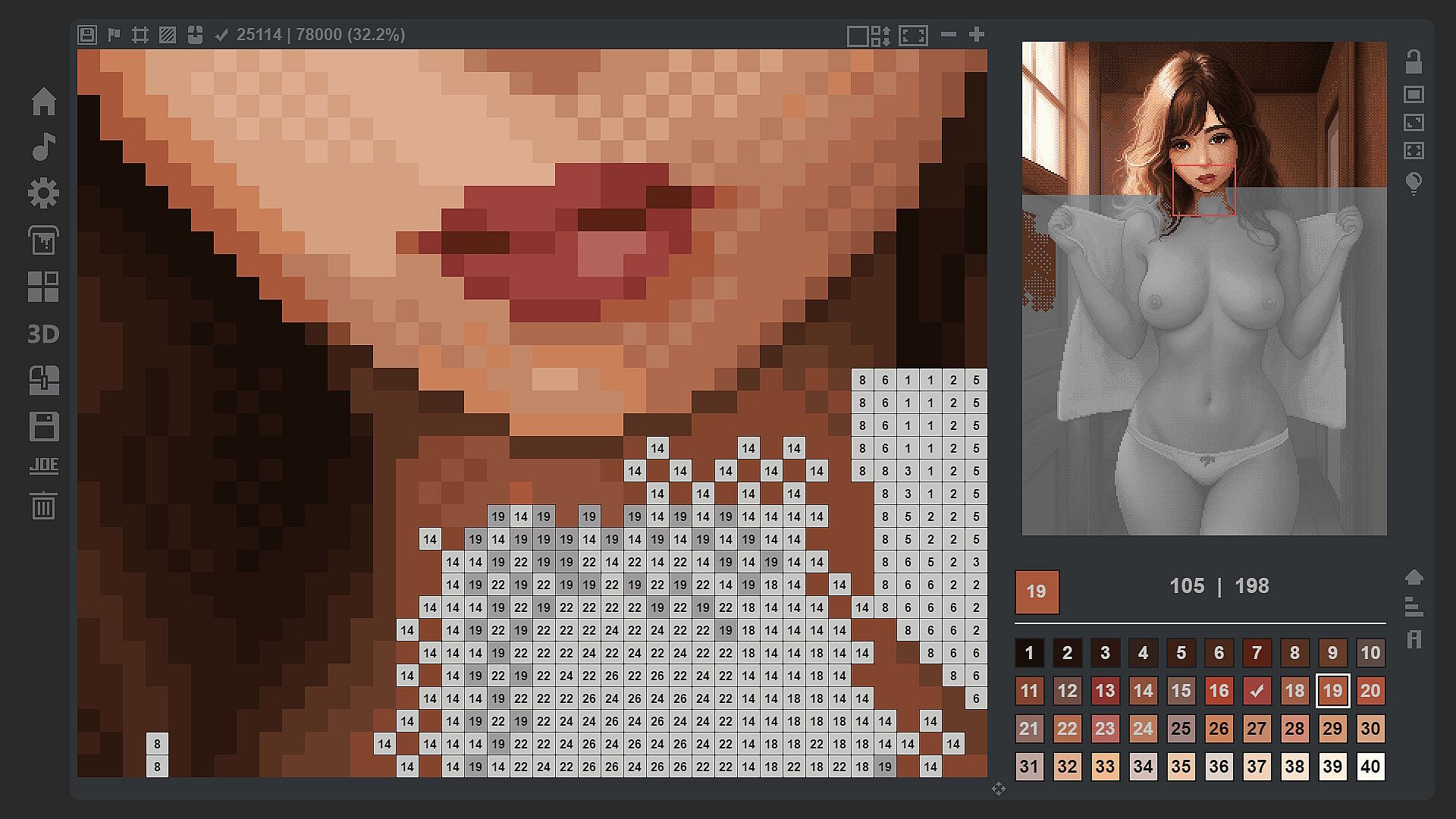Image resolution: width=1456 pixels, height=819 pixels.
Task: Toggle the unlock padlock icon
Action: 1414,61
